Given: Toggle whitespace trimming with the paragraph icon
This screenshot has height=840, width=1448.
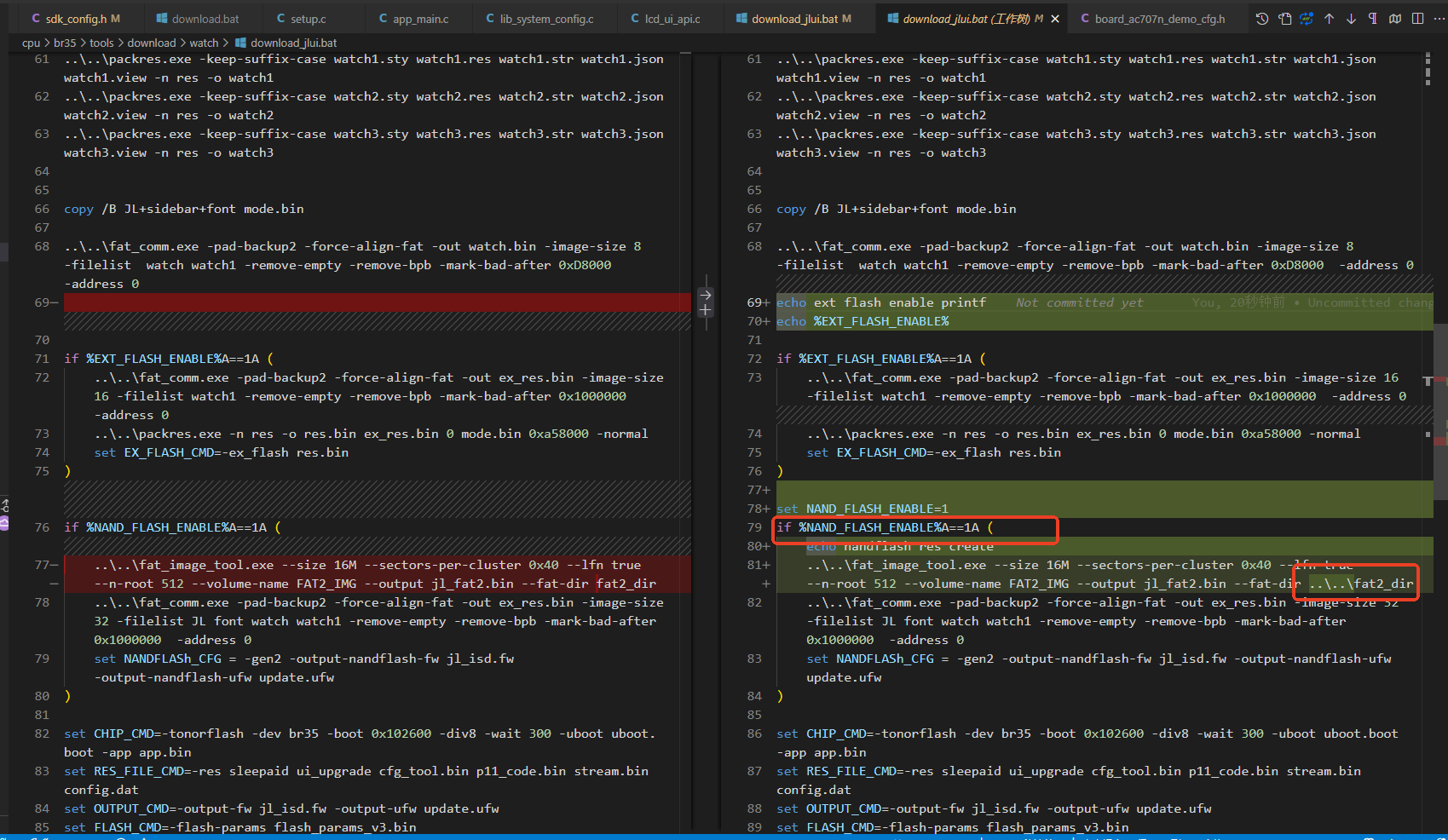Looking at the screenshot, I should pyautogui.click(x=1373, y=19).
